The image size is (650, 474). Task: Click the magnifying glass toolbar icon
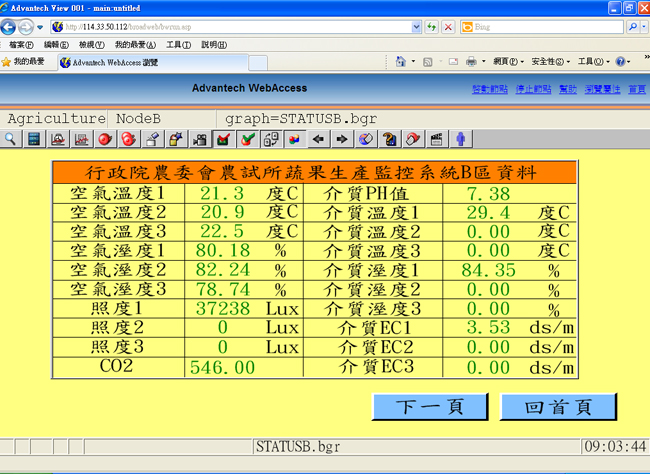pos(10,139)
